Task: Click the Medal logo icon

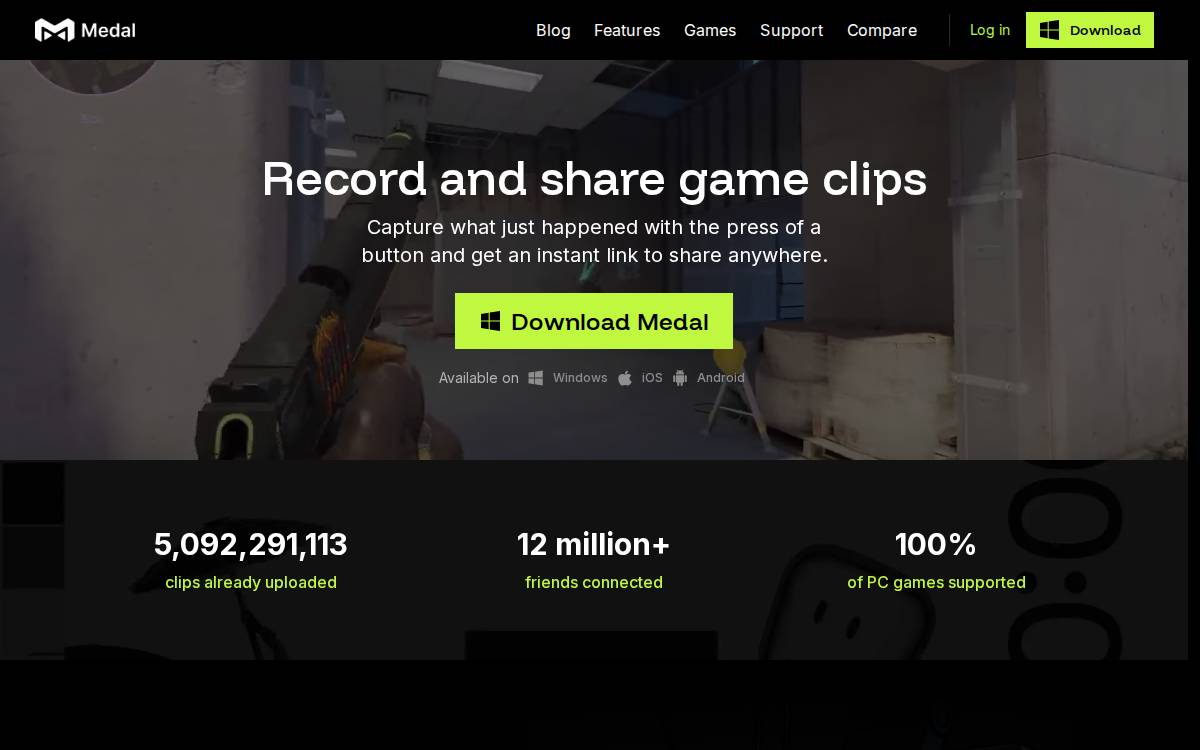Action: 54,30
